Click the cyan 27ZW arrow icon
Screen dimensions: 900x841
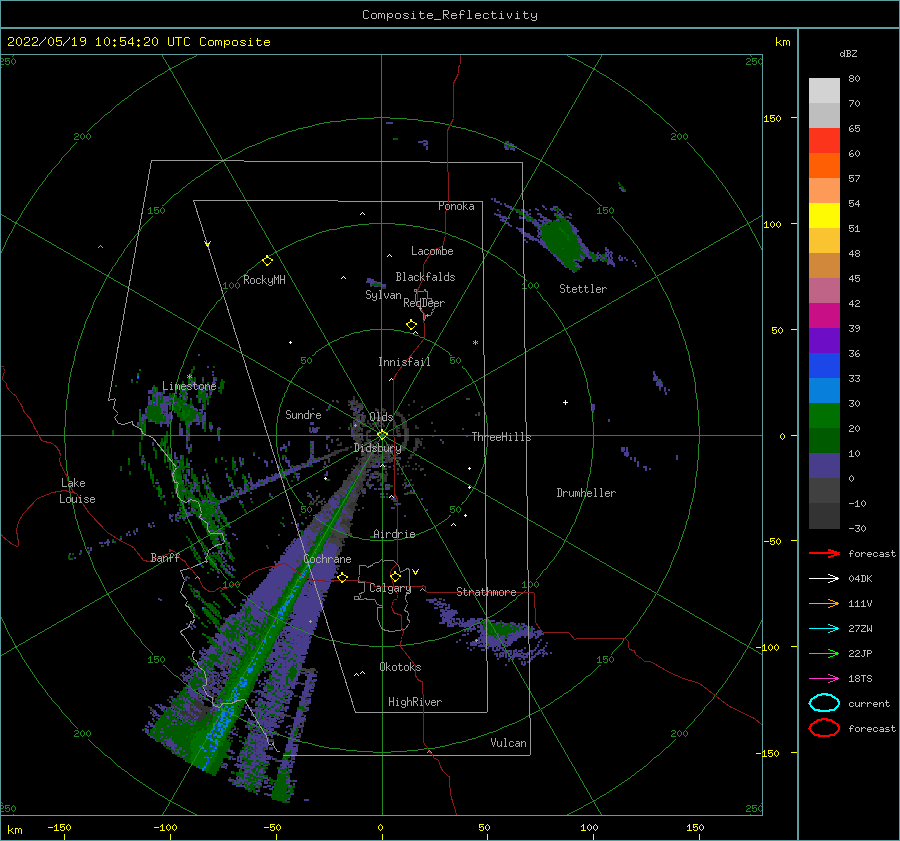[x=824, y=629]
